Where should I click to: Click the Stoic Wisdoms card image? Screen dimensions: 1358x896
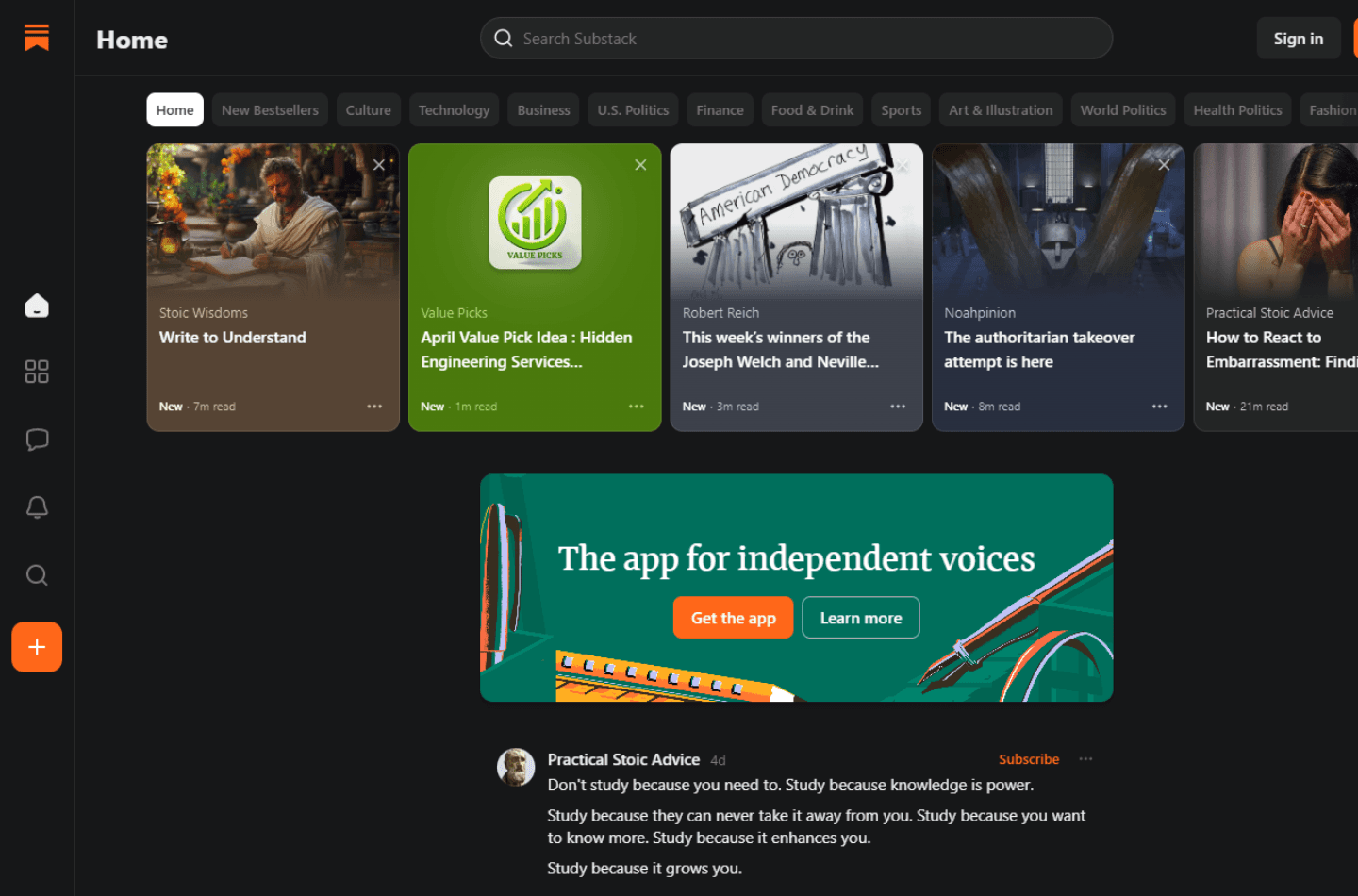(x=273, y=222)
